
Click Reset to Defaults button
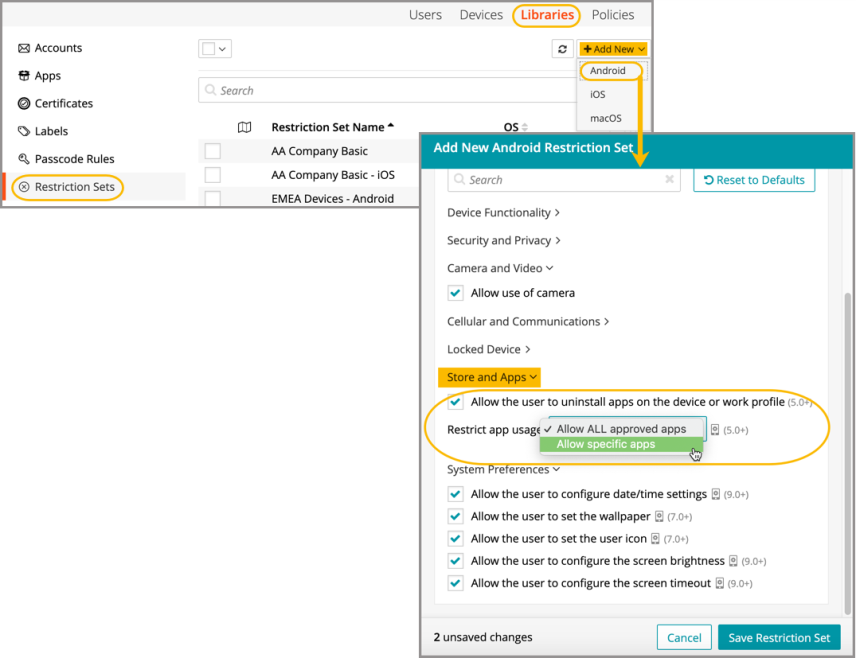coord(754,180)
